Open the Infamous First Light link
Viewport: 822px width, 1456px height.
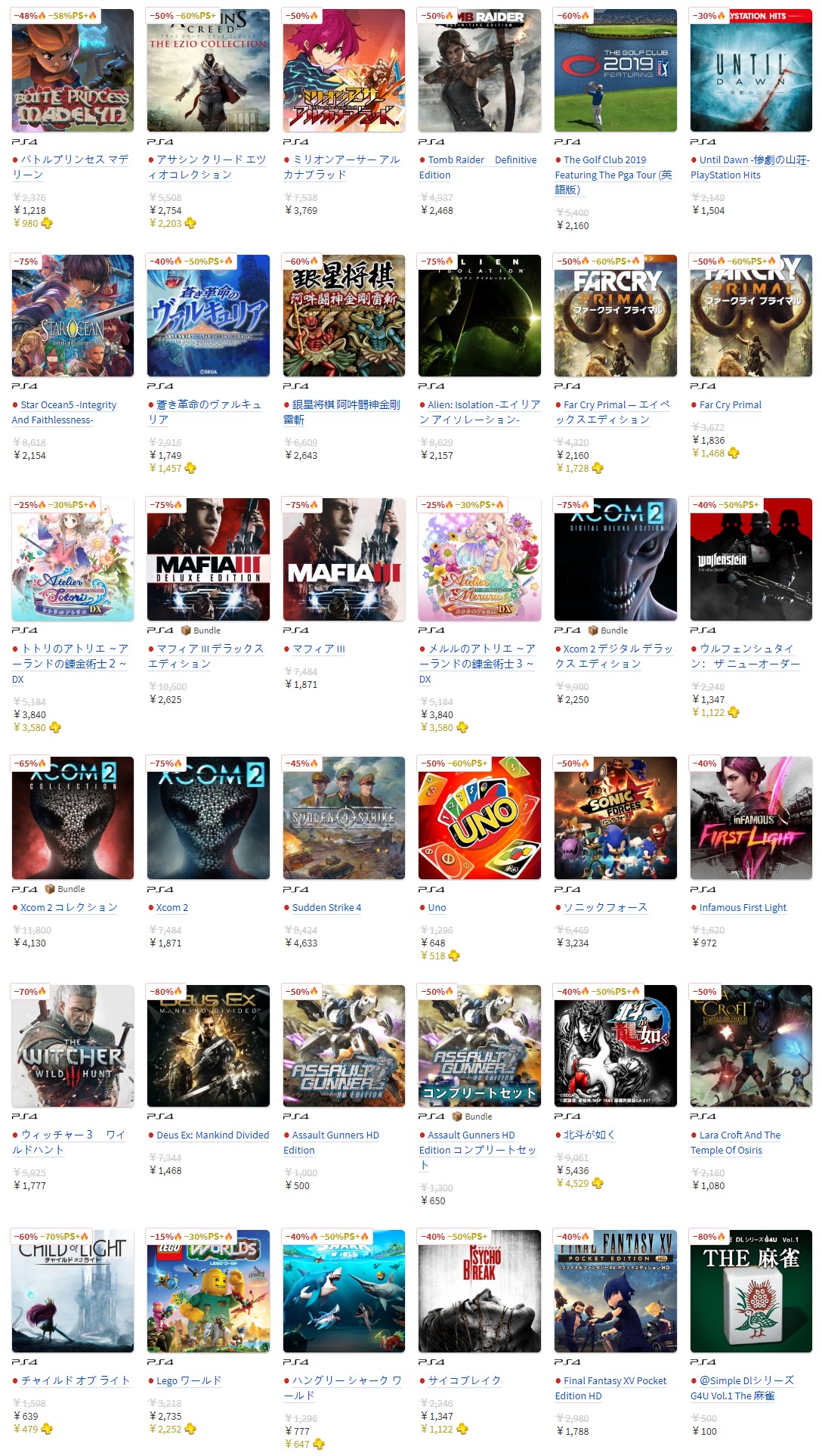point(743,907)
